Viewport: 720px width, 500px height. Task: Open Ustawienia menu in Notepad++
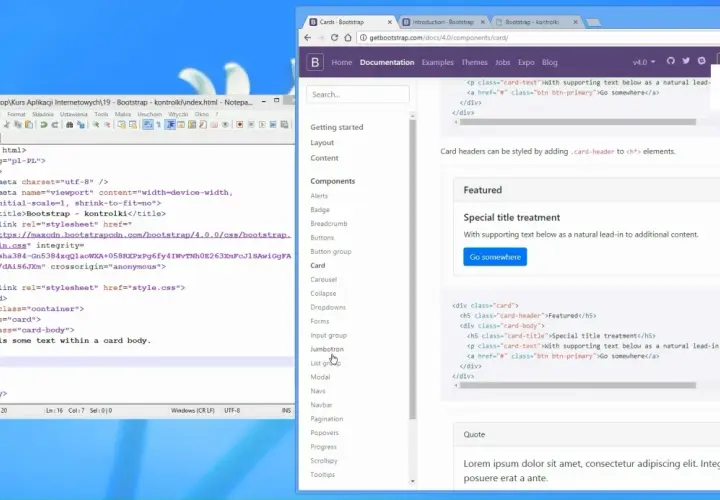[x=73, y=114]
